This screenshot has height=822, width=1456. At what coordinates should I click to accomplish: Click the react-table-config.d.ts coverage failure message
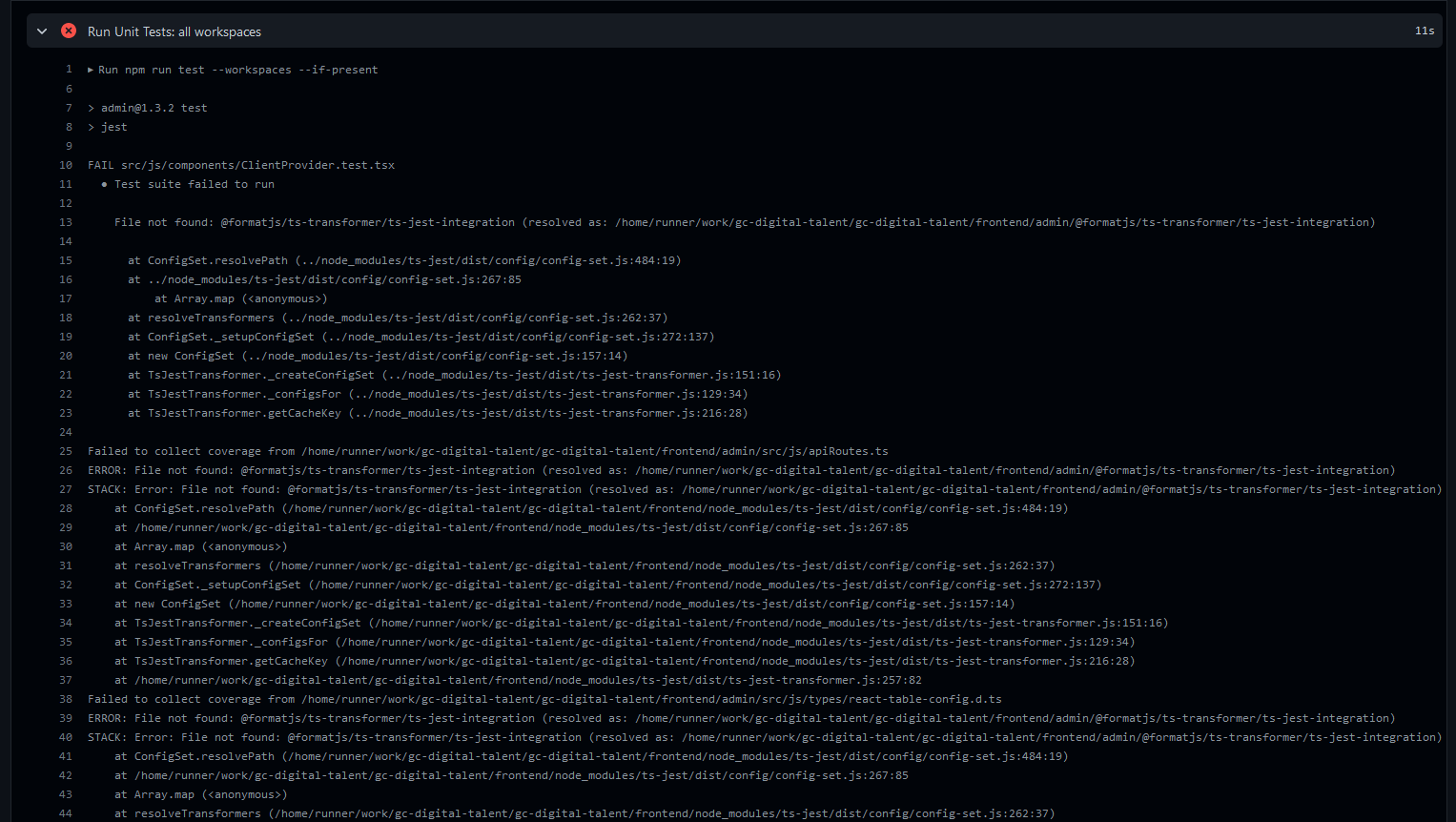(544, 699)
